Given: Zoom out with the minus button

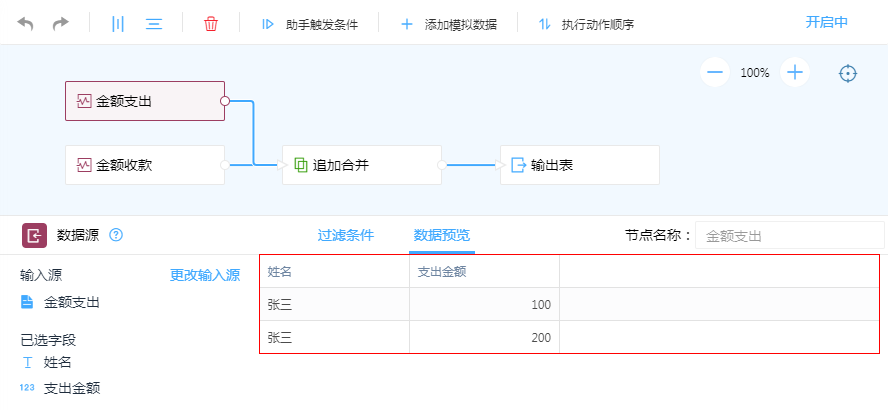Looking at the screenshot, I should coord(714,72).
